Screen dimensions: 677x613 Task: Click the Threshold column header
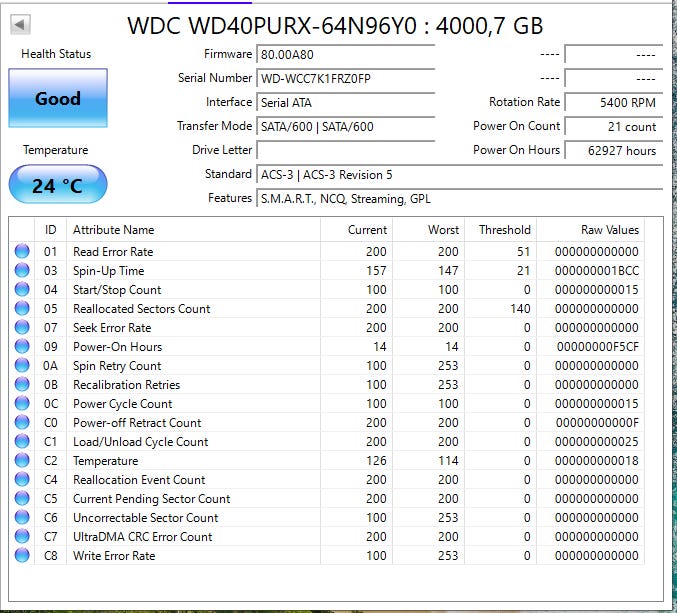(501, 230)
